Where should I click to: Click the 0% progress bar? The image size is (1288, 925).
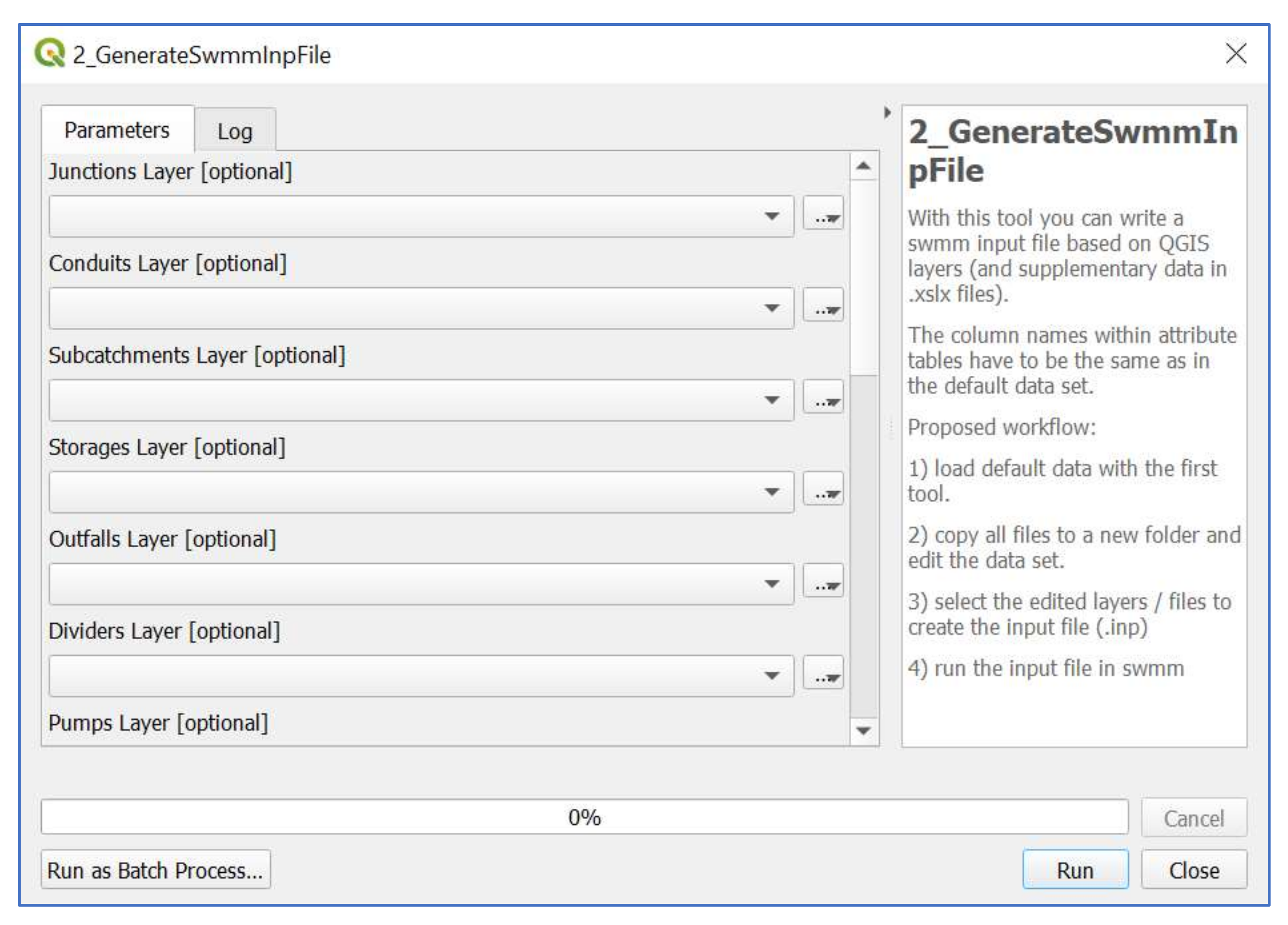click(x=584, y=817)
